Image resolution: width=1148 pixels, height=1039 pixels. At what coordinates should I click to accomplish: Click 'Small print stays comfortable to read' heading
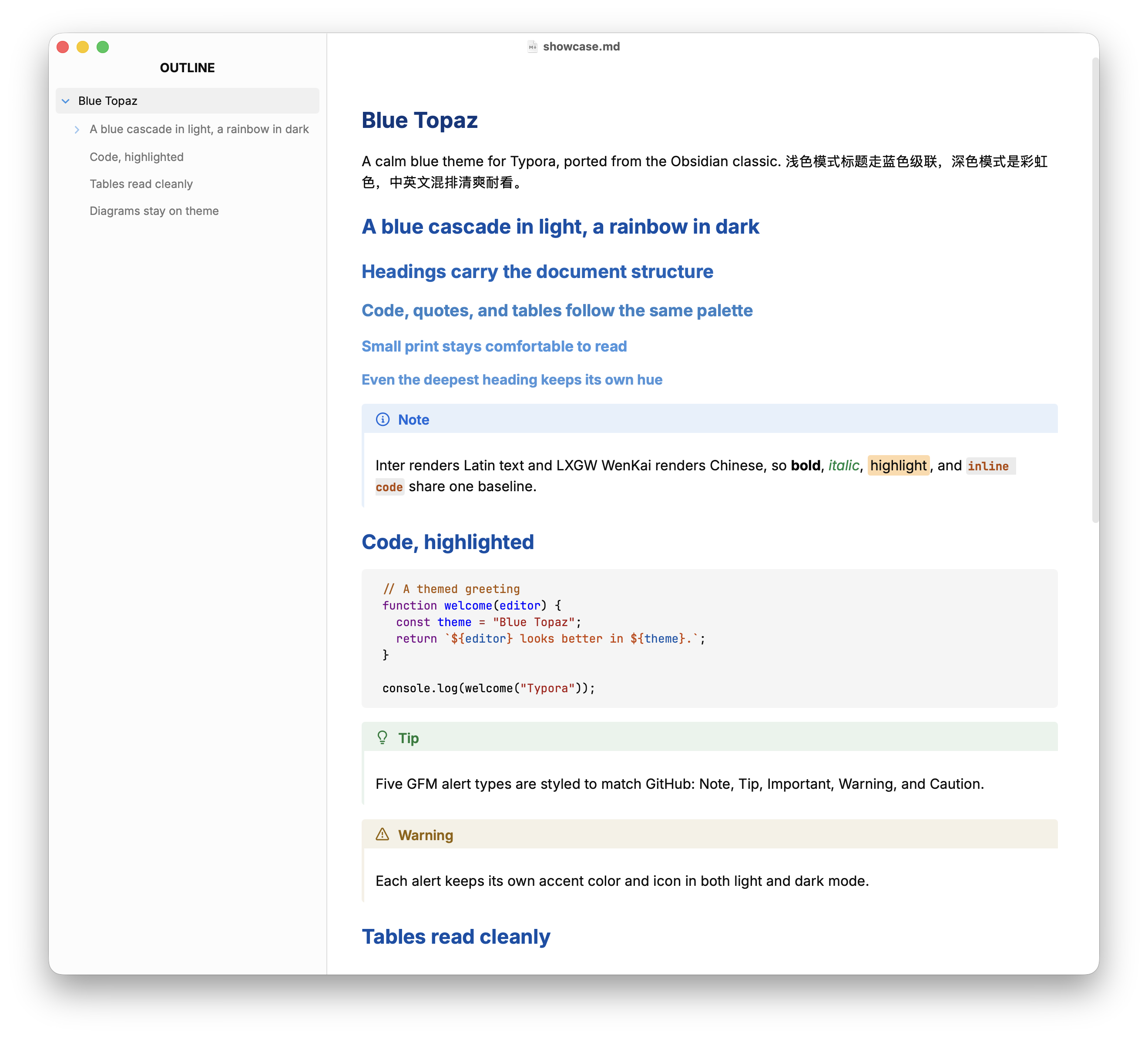tap(494, 346)
